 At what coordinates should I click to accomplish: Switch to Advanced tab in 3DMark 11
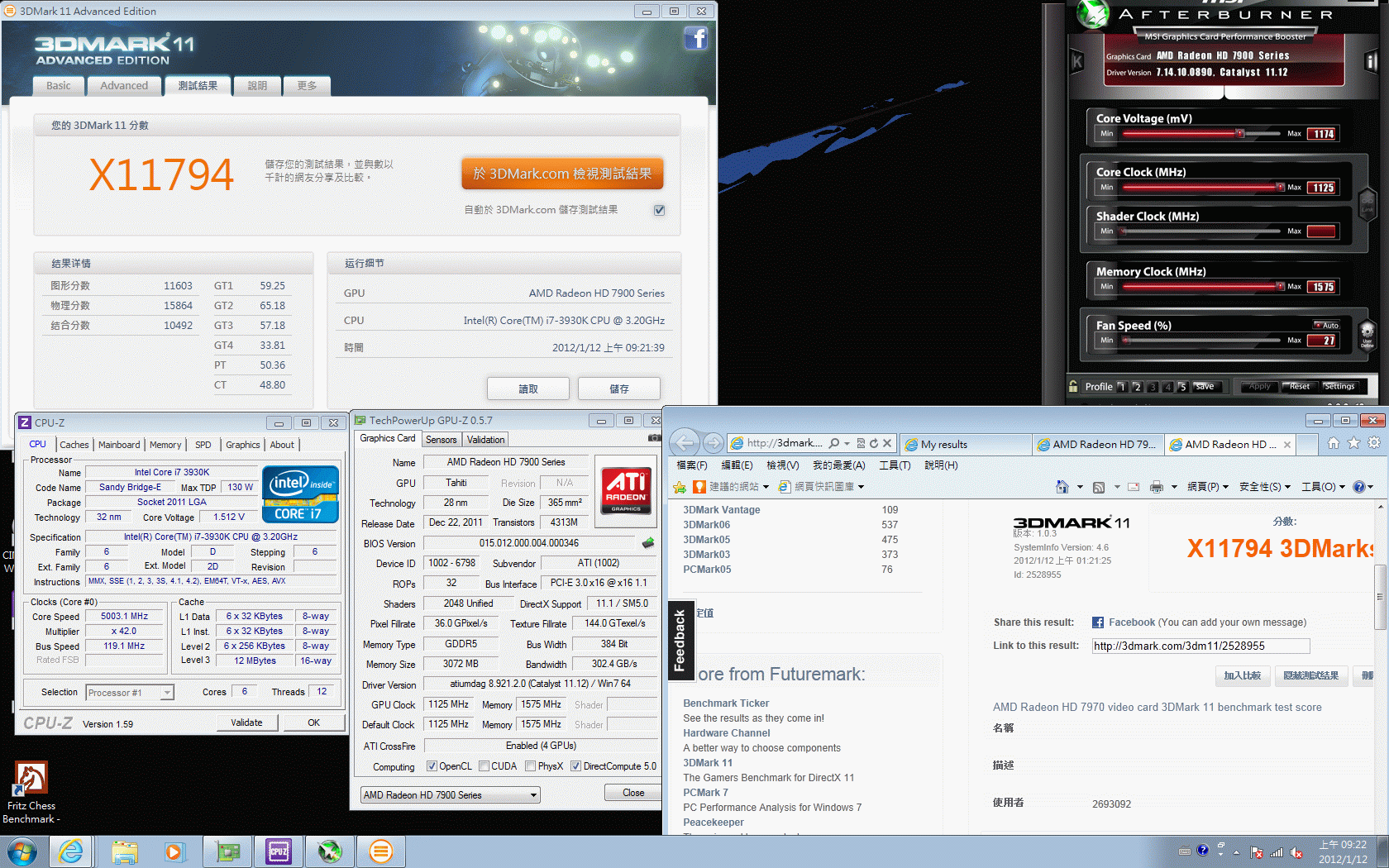click(124, 86)
